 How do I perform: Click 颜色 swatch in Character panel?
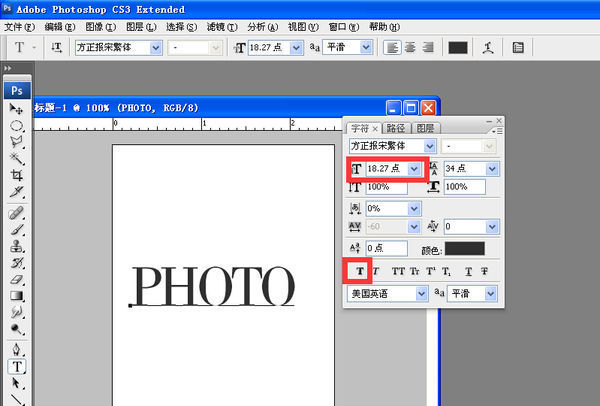[x=465, y=248]
